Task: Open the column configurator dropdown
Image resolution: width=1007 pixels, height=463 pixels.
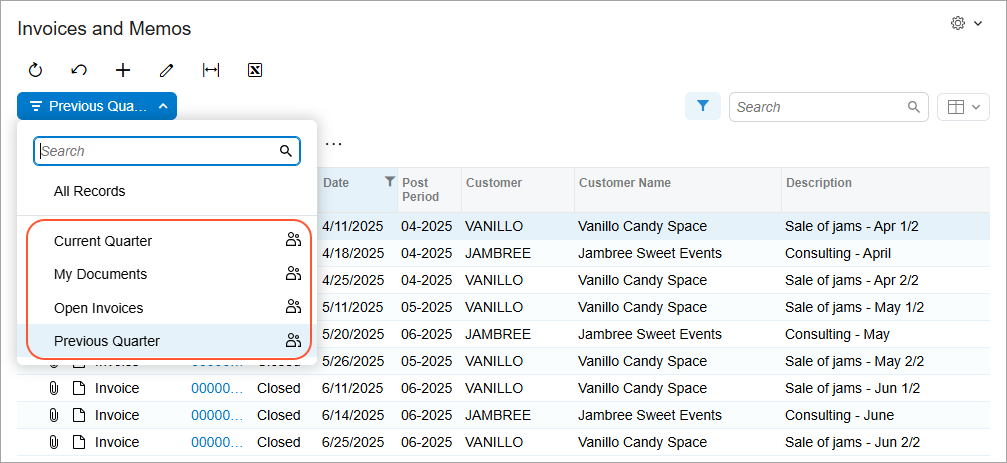Action: click(963, 107)
